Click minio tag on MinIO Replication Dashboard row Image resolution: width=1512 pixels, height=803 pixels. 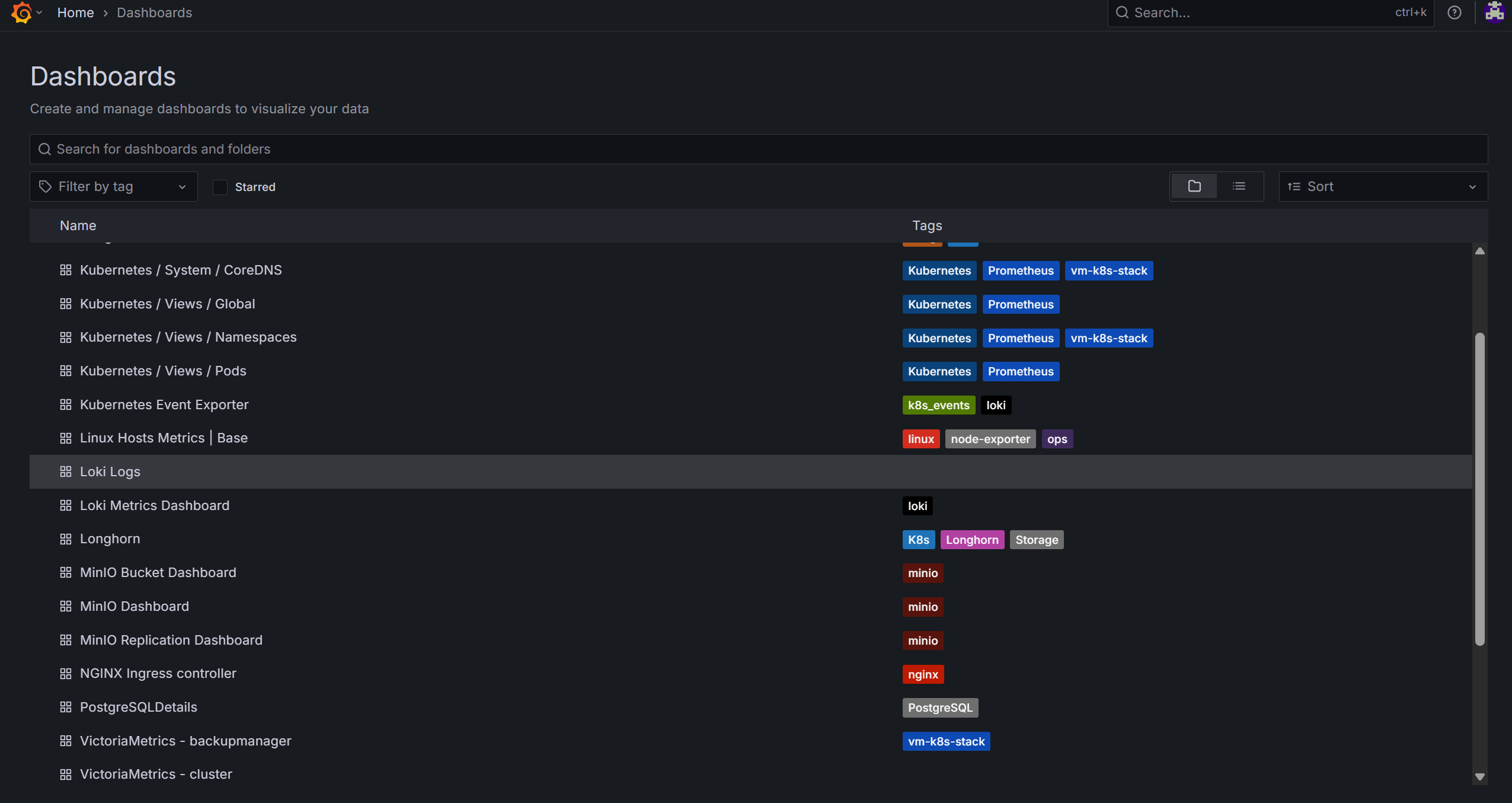tap(923, 641)
